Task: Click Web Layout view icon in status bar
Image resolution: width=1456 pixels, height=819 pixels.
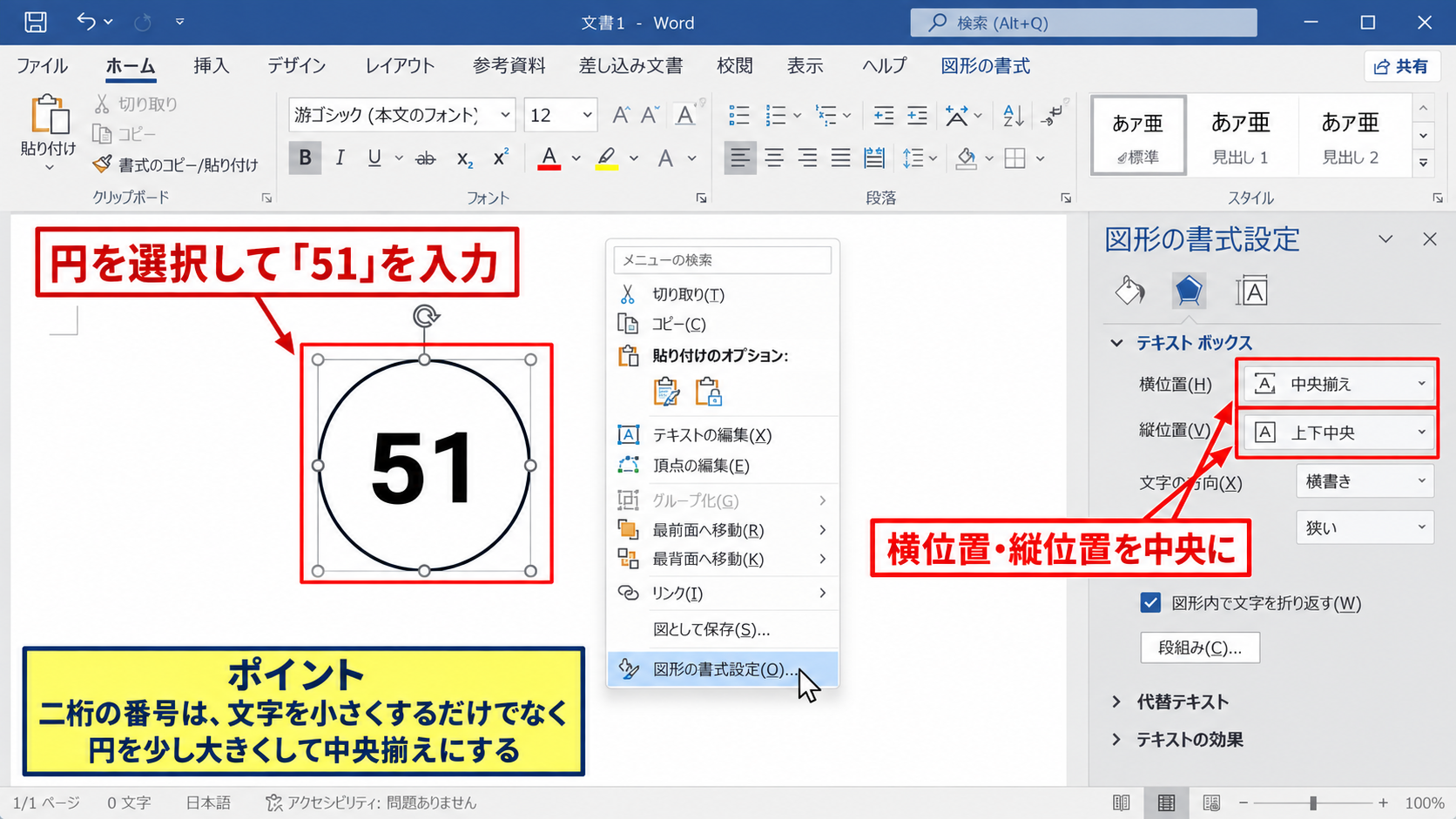Action: [1211, 802]
